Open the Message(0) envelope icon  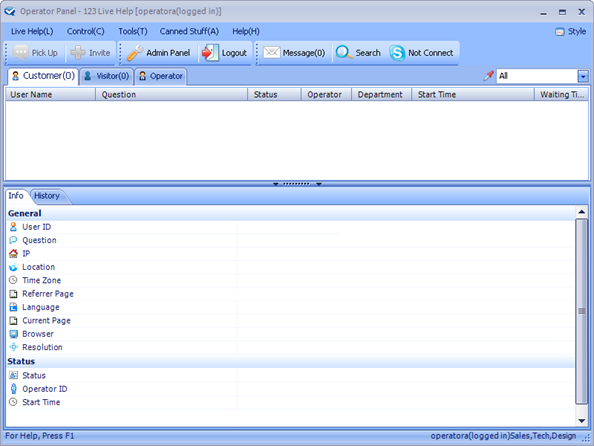coord(271,53)
